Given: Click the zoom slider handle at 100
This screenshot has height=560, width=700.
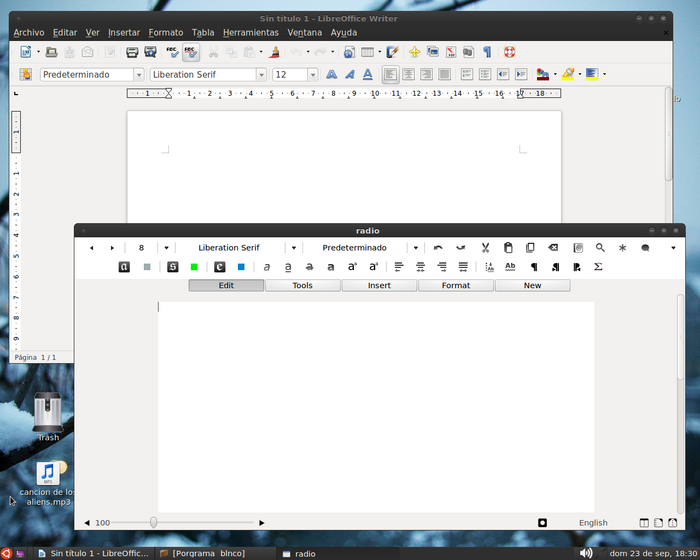Looking at the screenshot, I should (x=153, y=522).
